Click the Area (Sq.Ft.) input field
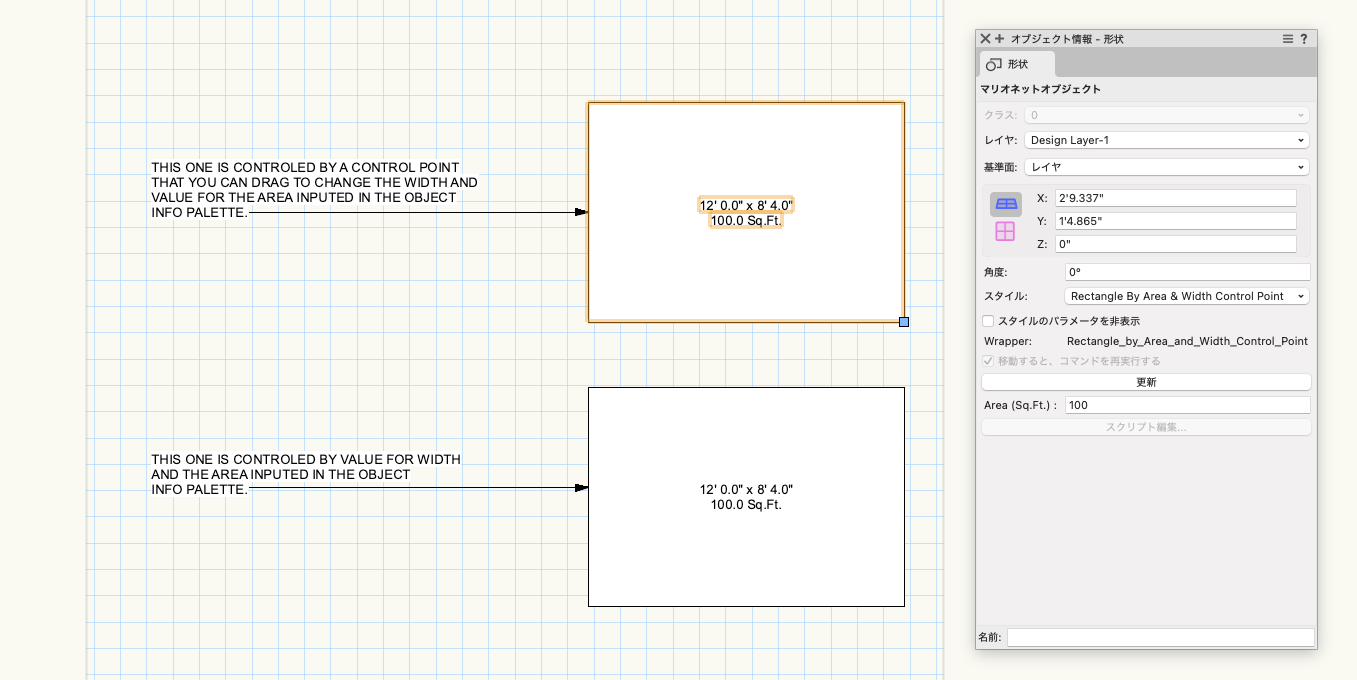Screen dimensions: 1357x680 point(1186,405)
